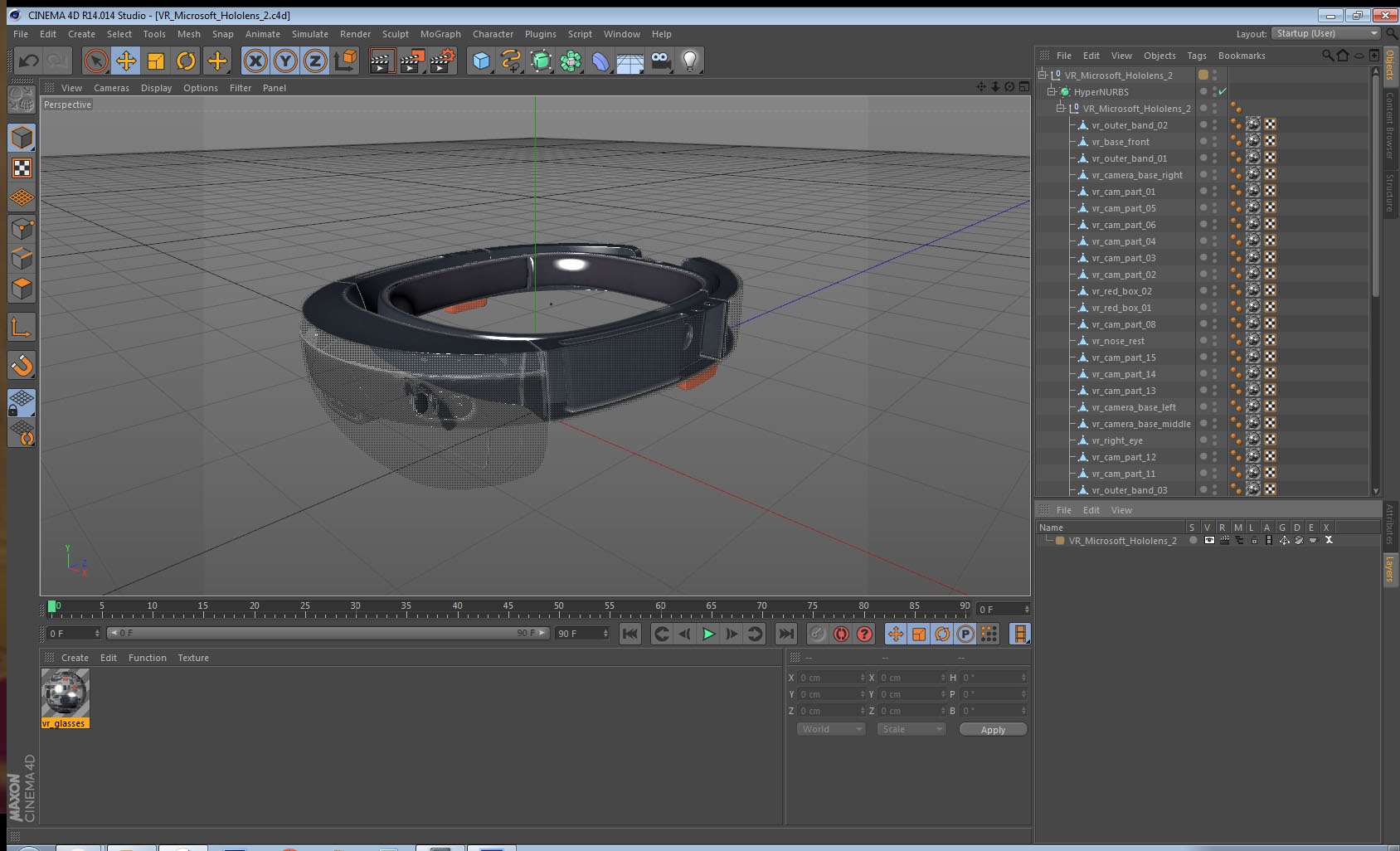Screen dimensions: 1400x851
Task: Toggle the Enable Snap magnet
Action: 22,365
